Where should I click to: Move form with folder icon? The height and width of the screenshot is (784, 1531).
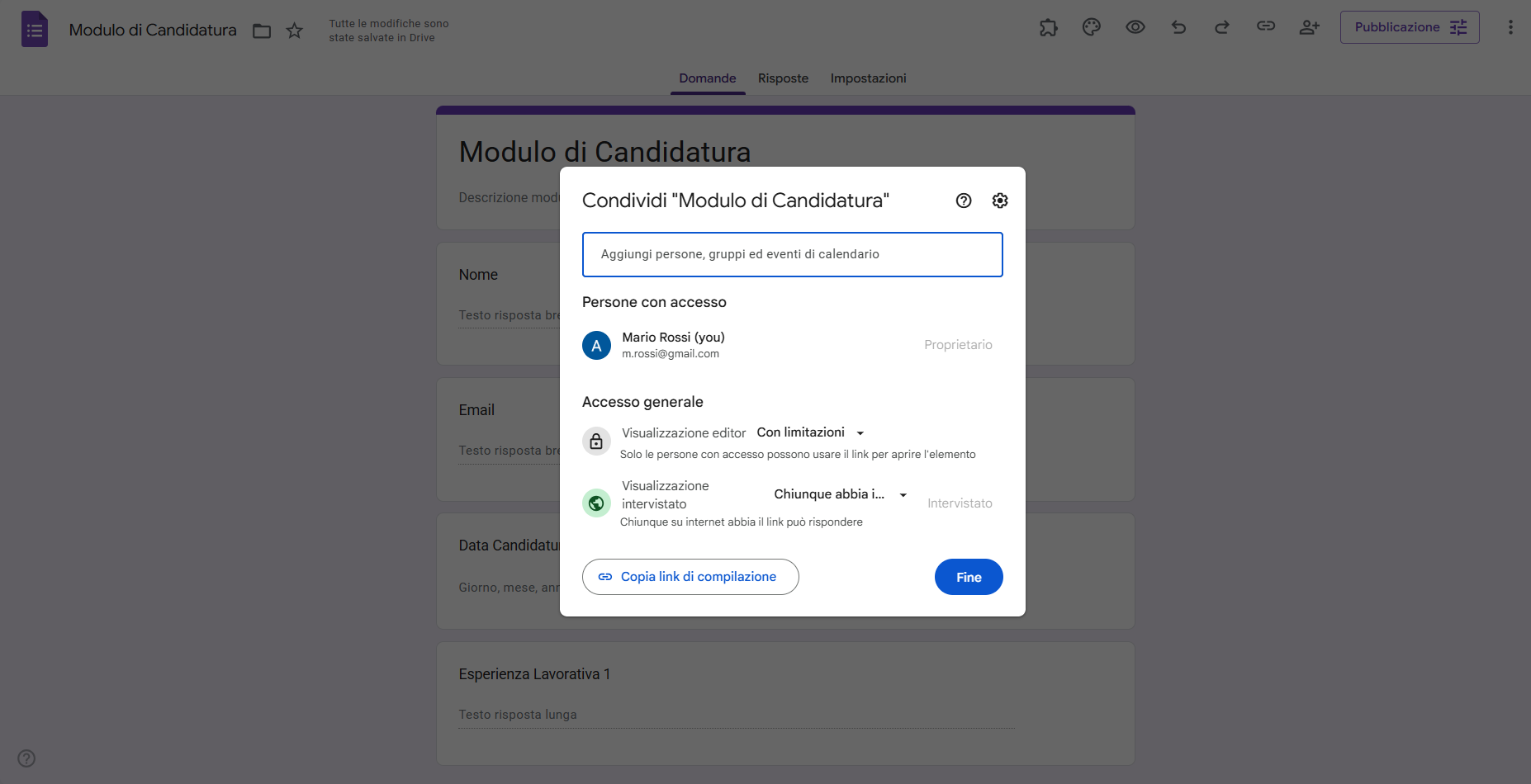tap(262, 31)
